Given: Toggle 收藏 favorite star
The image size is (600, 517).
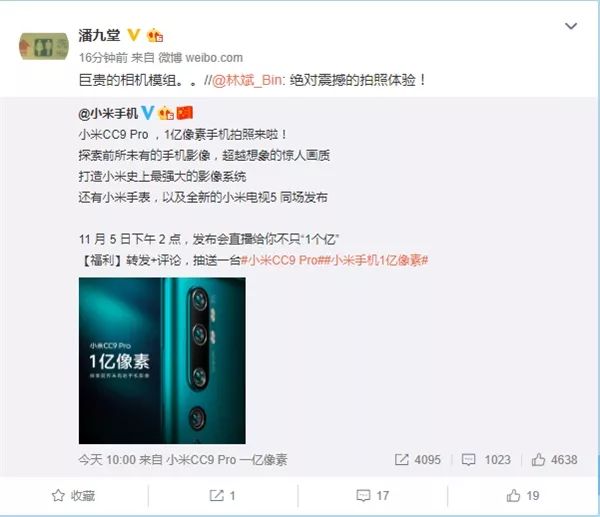Looking at the screenshot, I should coord(73,496).
